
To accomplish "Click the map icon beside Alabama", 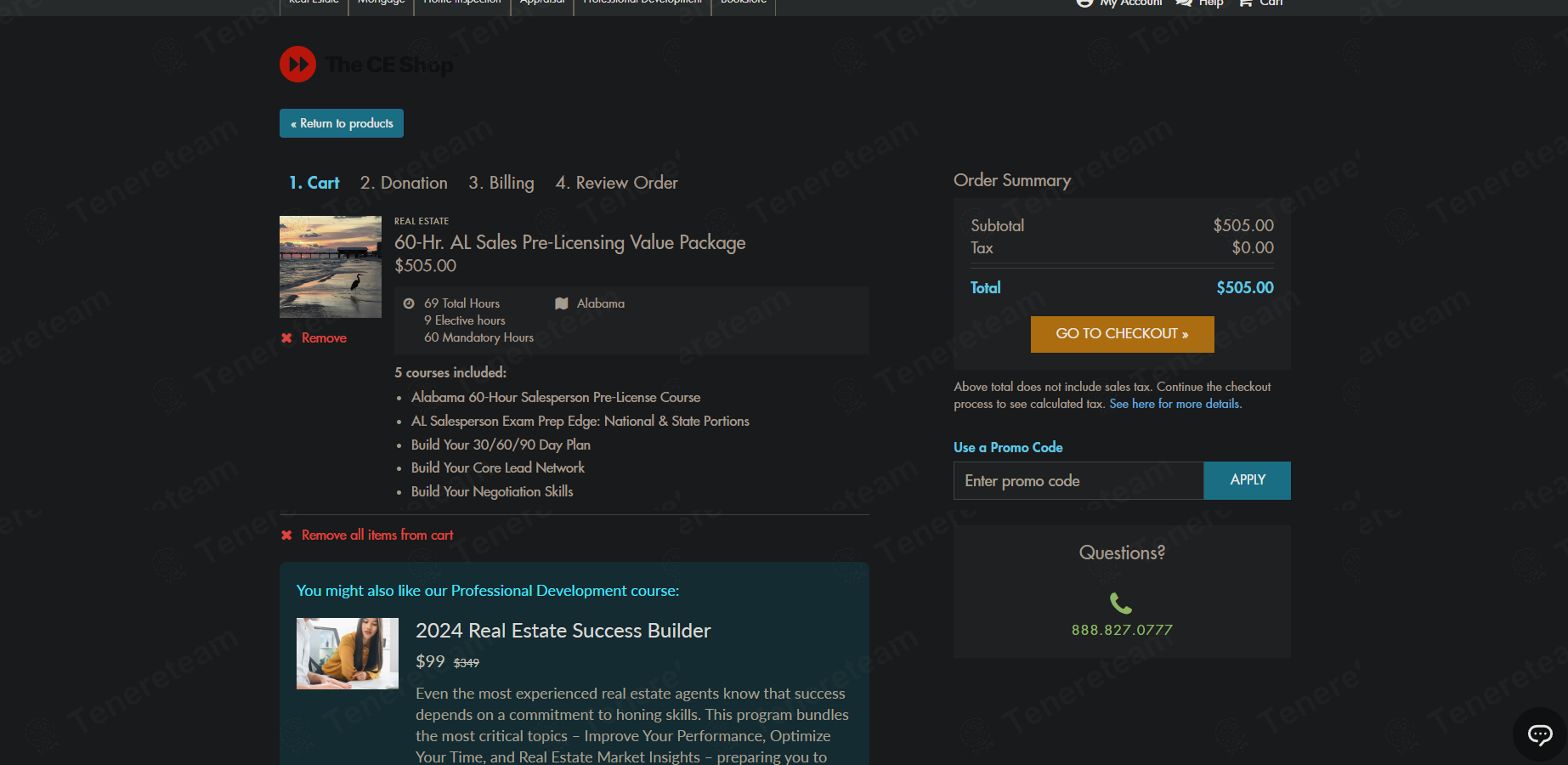I will point(562,303).
